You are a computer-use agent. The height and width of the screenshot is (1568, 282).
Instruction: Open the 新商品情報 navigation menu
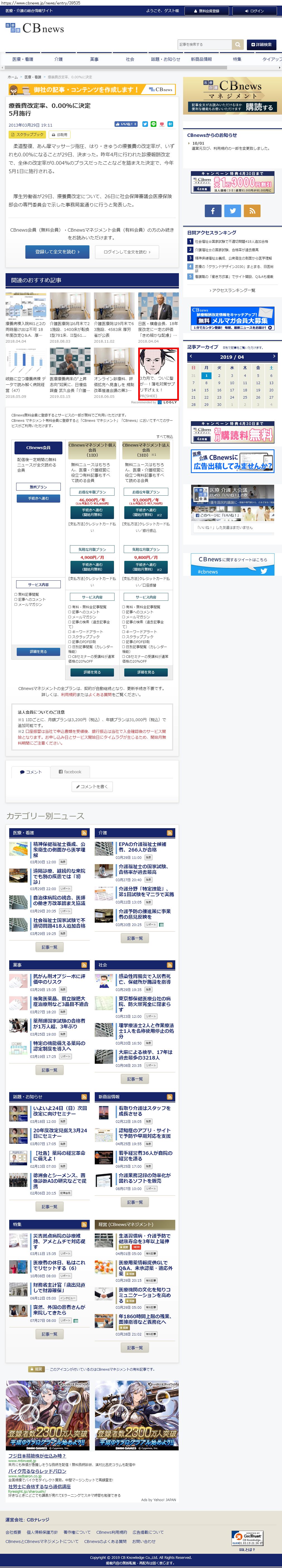201,59
